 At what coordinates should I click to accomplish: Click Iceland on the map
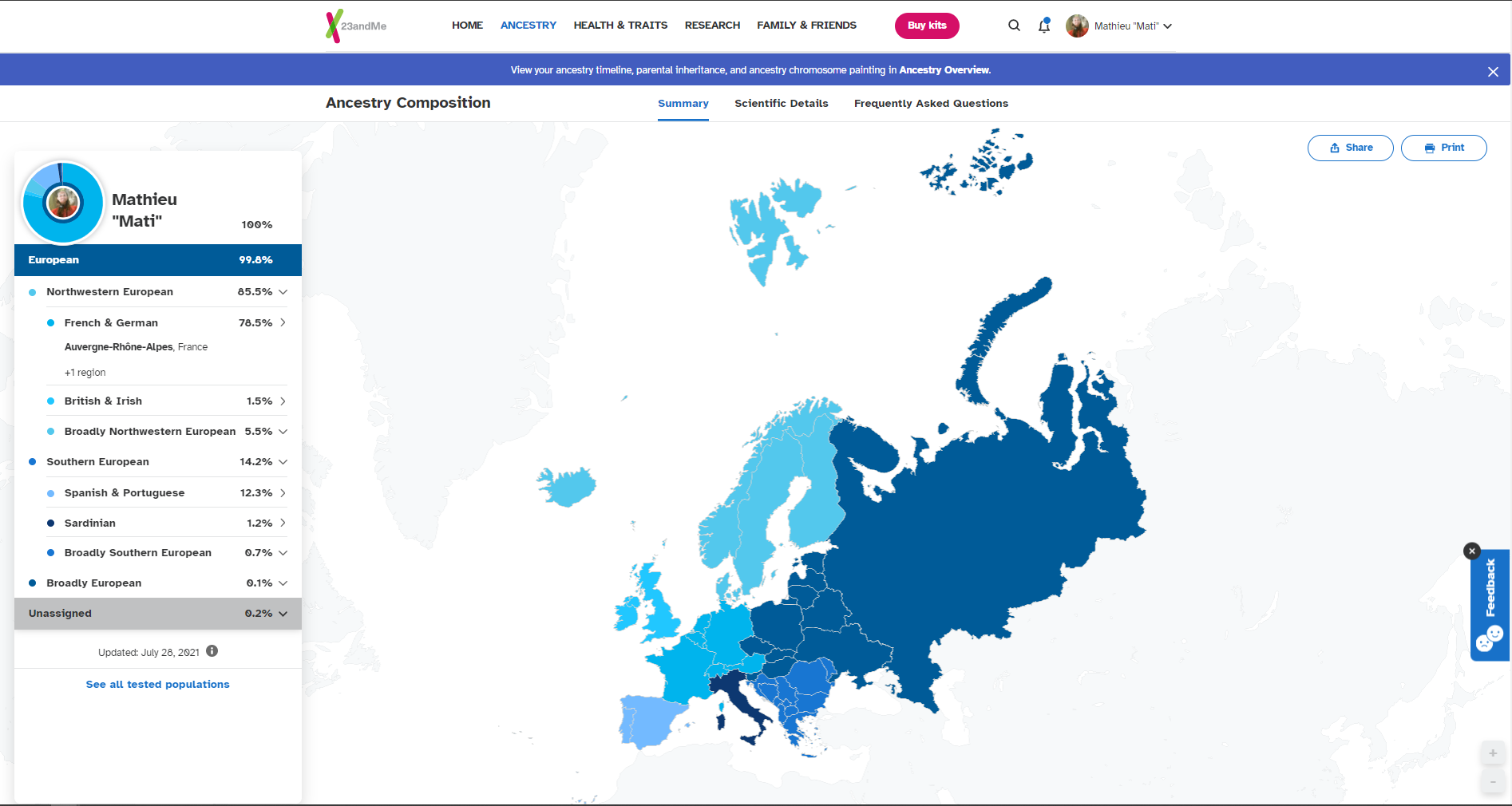pyautogui.click(x=566, y=487)
